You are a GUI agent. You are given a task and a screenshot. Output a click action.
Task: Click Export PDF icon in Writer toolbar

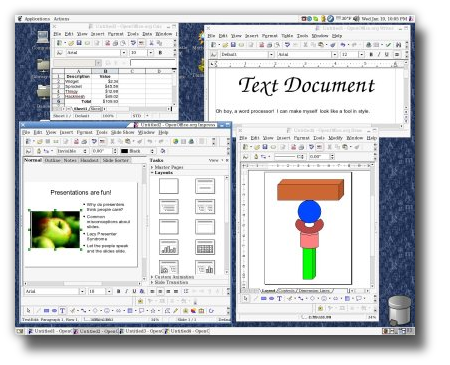click(x=261, y=45)
